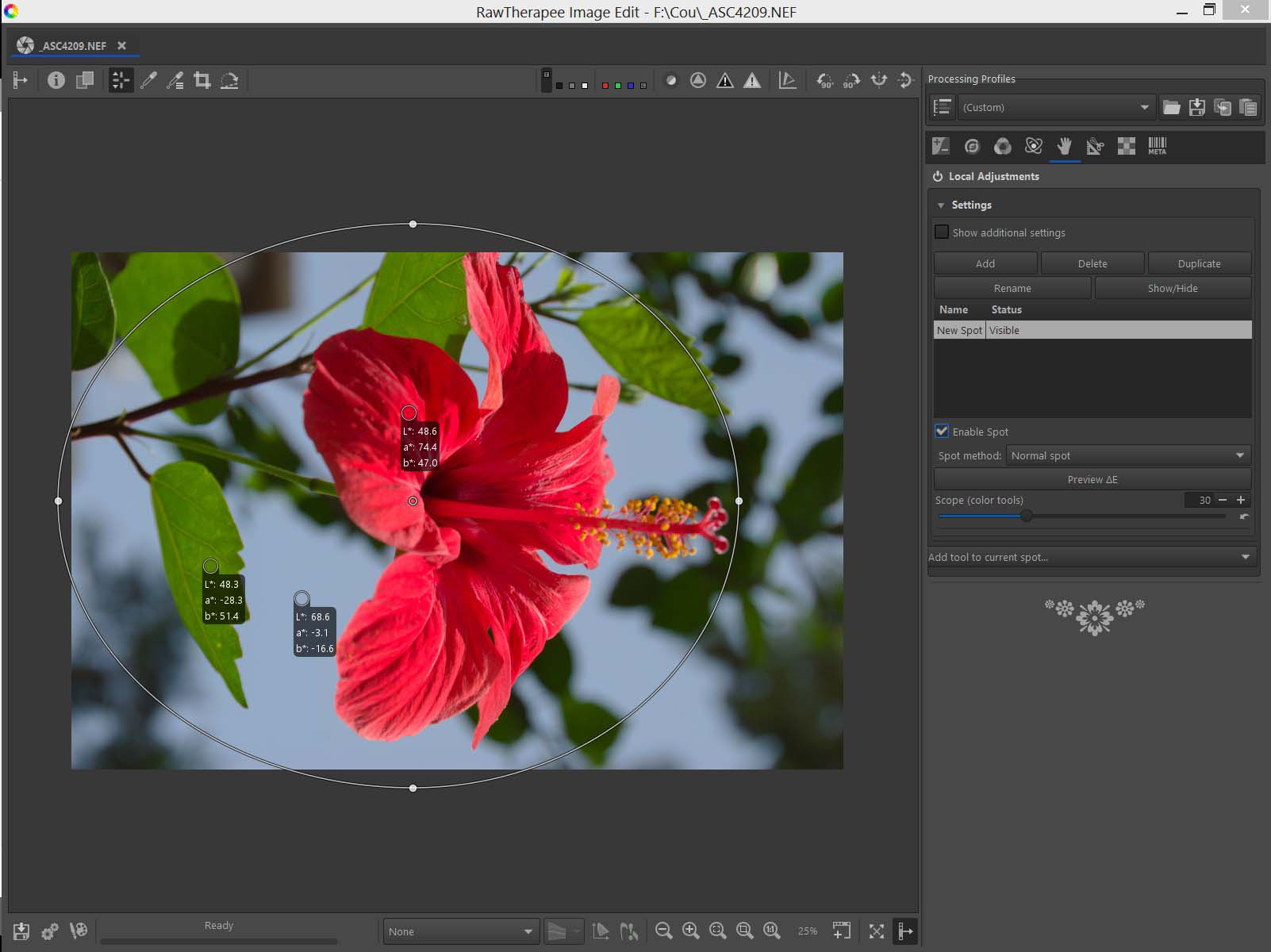The image size is (1271, 952).
Task: Click the Duplicate spot button
Action: 1199,263
